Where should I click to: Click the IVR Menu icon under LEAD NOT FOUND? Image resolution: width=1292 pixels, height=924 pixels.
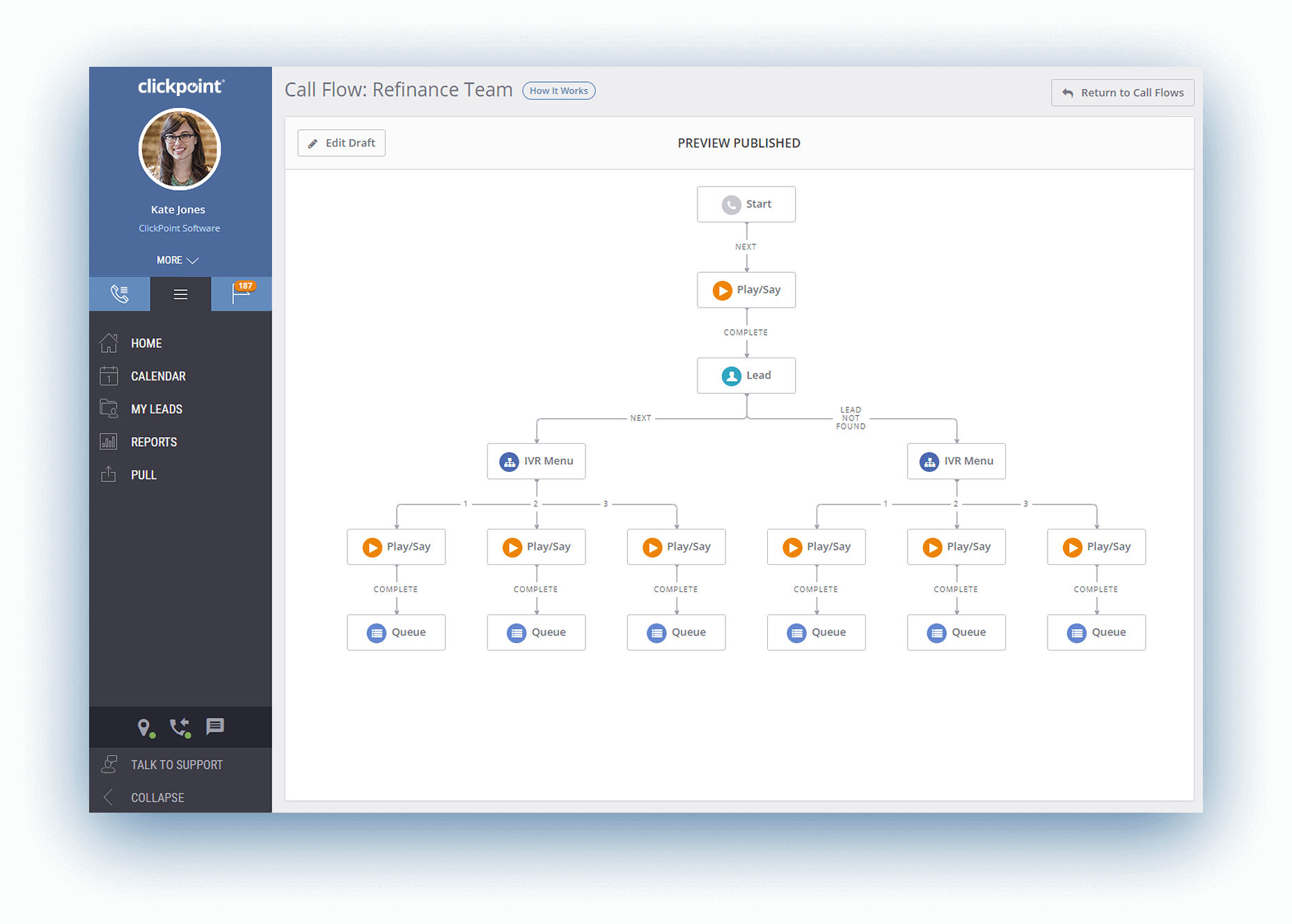929,461
